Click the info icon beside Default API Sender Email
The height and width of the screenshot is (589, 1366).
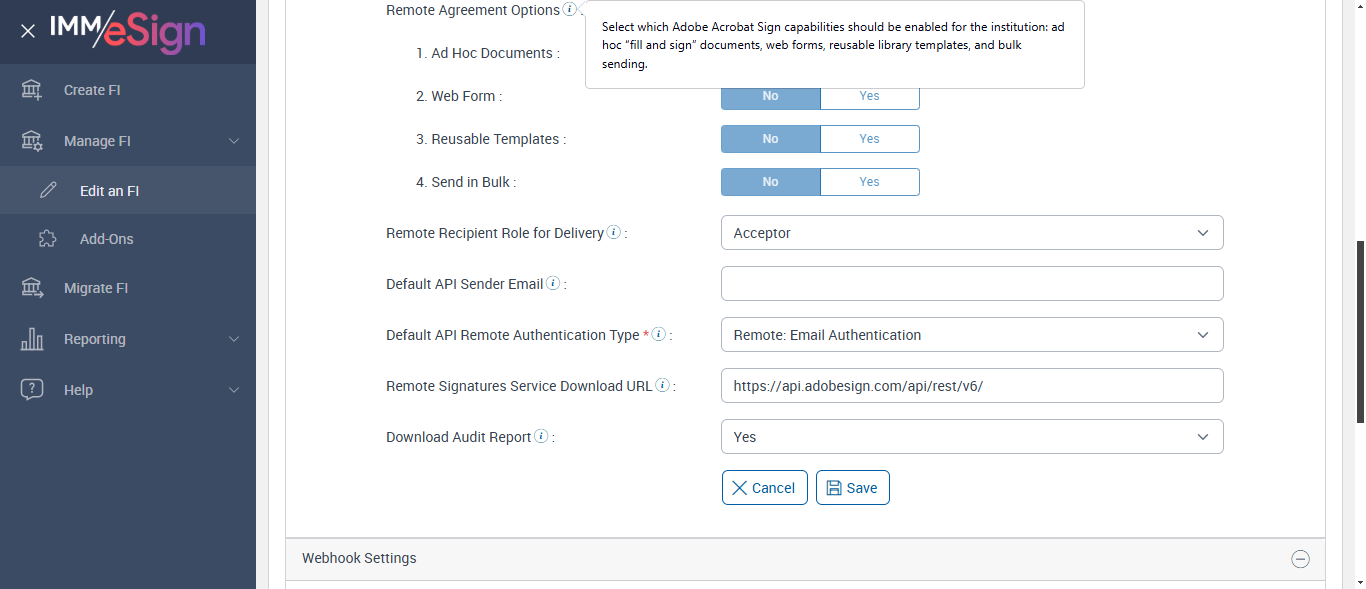pyautogui.click(x=553, y=284)
